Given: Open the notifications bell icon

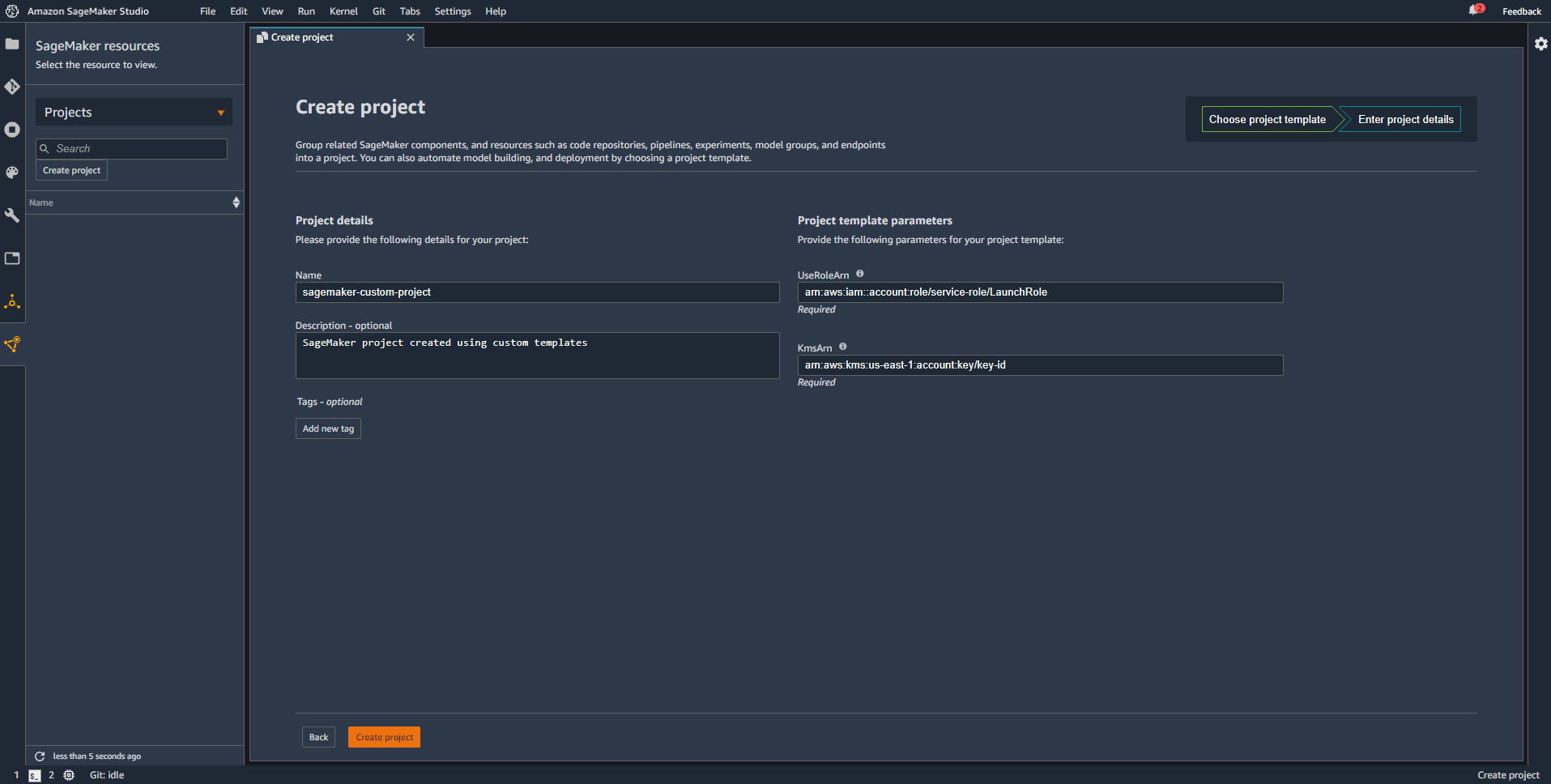Looking at the screenshot, I should pyautogui.click(x=1475, y=11).
